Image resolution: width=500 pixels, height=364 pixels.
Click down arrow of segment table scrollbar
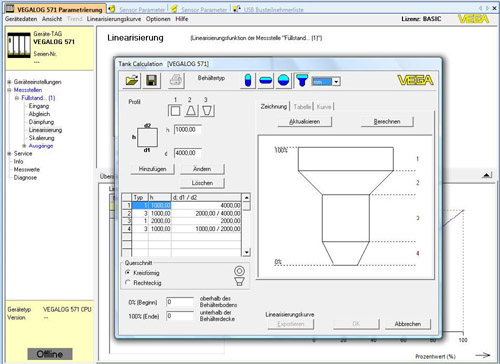point(246,252)
